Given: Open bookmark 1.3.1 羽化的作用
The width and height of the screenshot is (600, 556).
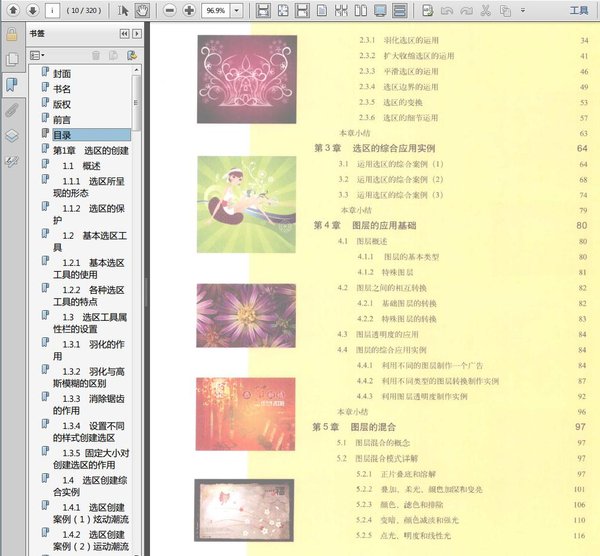Looking at the screenshot, I should coord(89,350).
